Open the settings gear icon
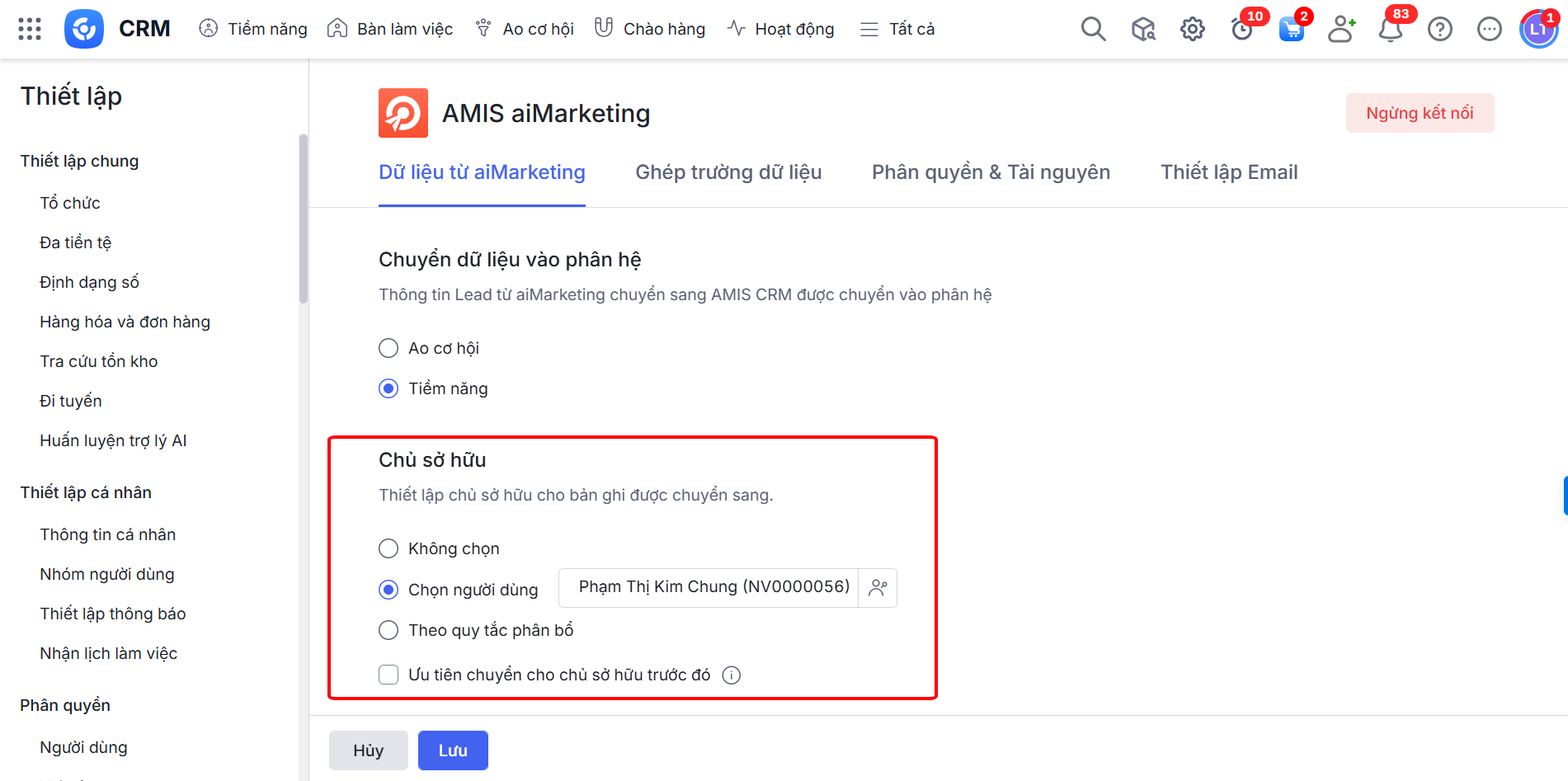The width and height of the screenshot is (1568, 781). click(x=1192, y=30)
